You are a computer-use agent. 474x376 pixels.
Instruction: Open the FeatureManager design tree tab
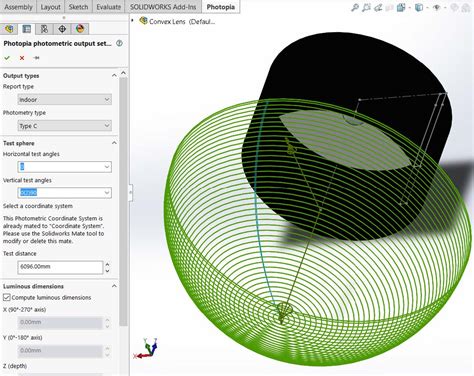[x=9, y=29]
